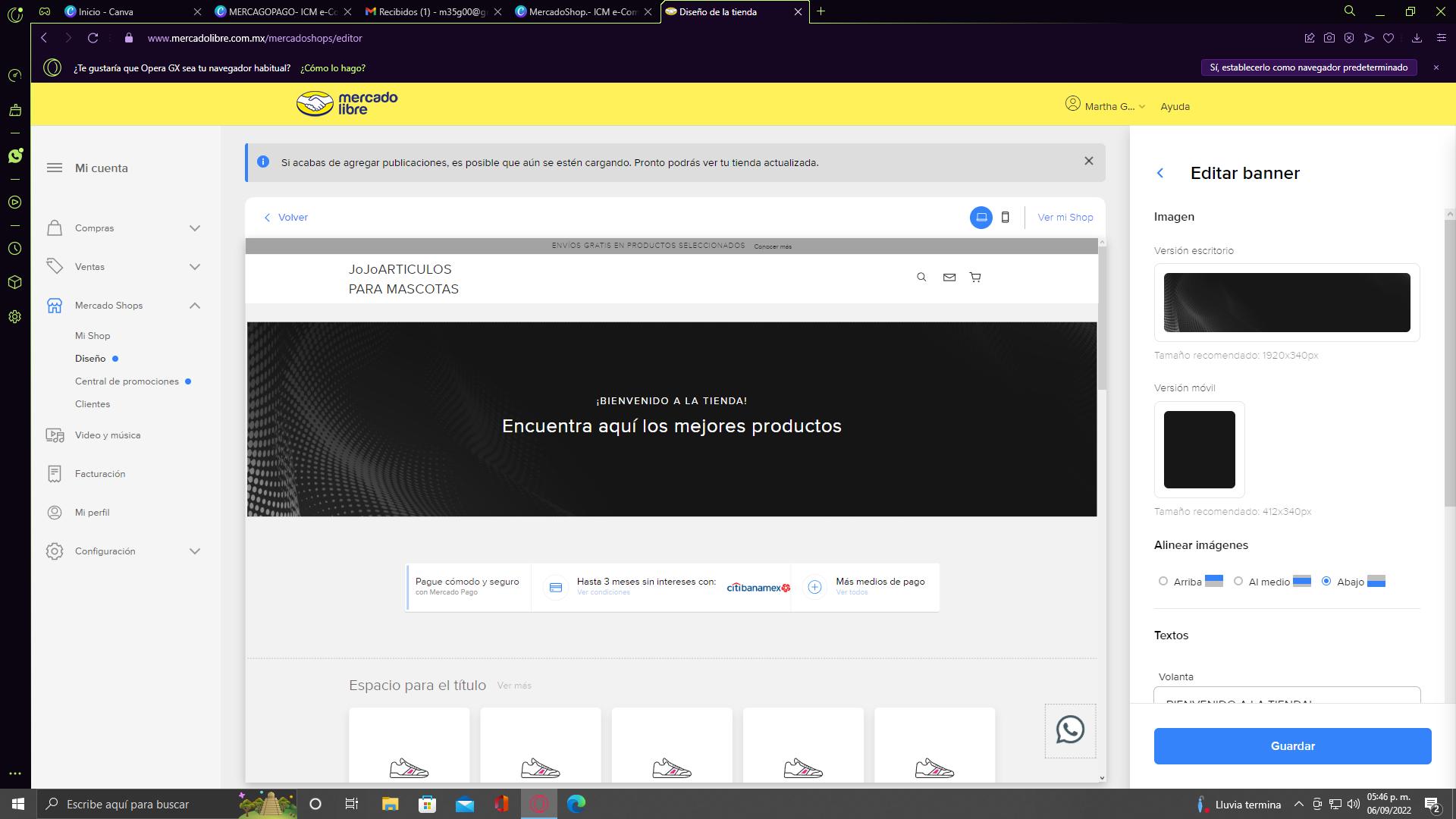The image size is (1456, 819).
Task: Select Al medio image alignment
Action: coord(1238,582)
